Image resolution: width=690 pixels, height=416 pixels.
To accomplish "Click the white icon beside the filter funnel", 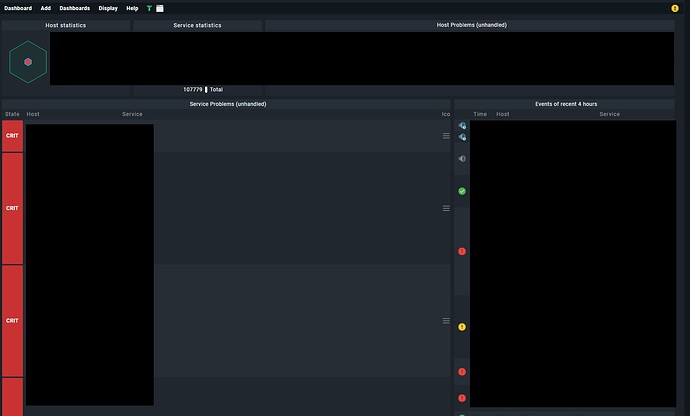I will 160,8.
